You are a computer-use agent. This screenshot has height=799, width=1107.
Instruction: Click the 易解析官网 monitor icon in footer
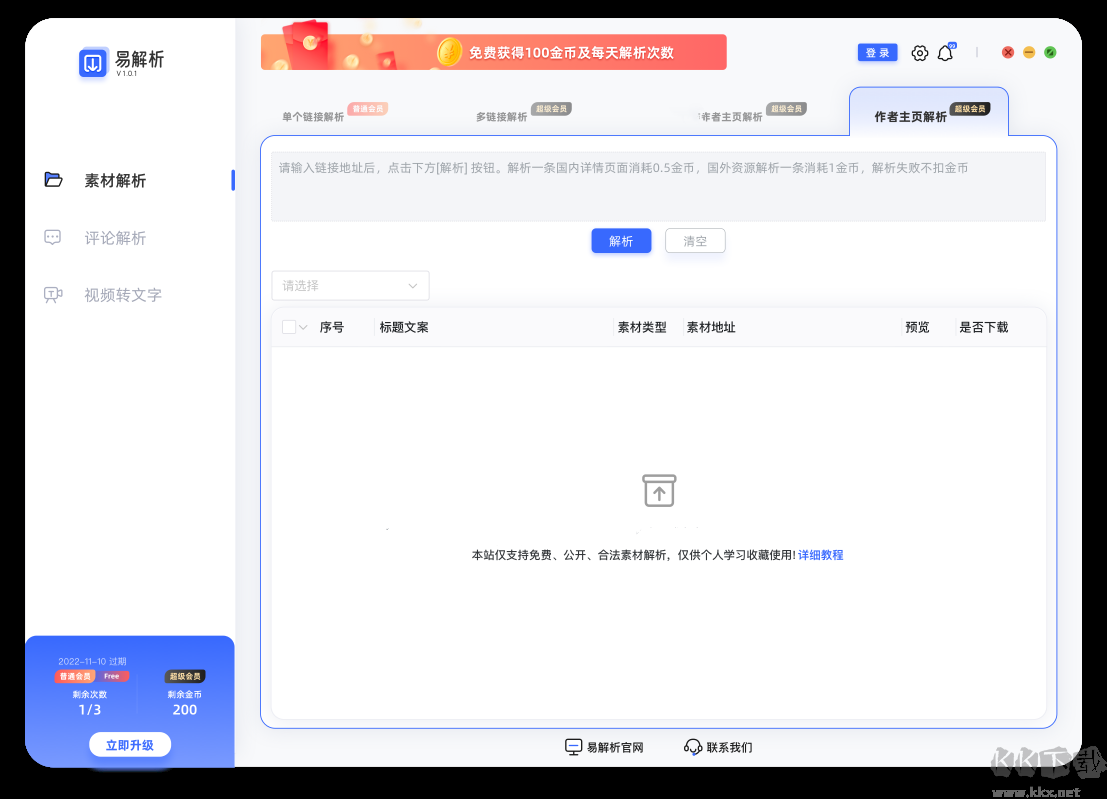pos(572,746)
